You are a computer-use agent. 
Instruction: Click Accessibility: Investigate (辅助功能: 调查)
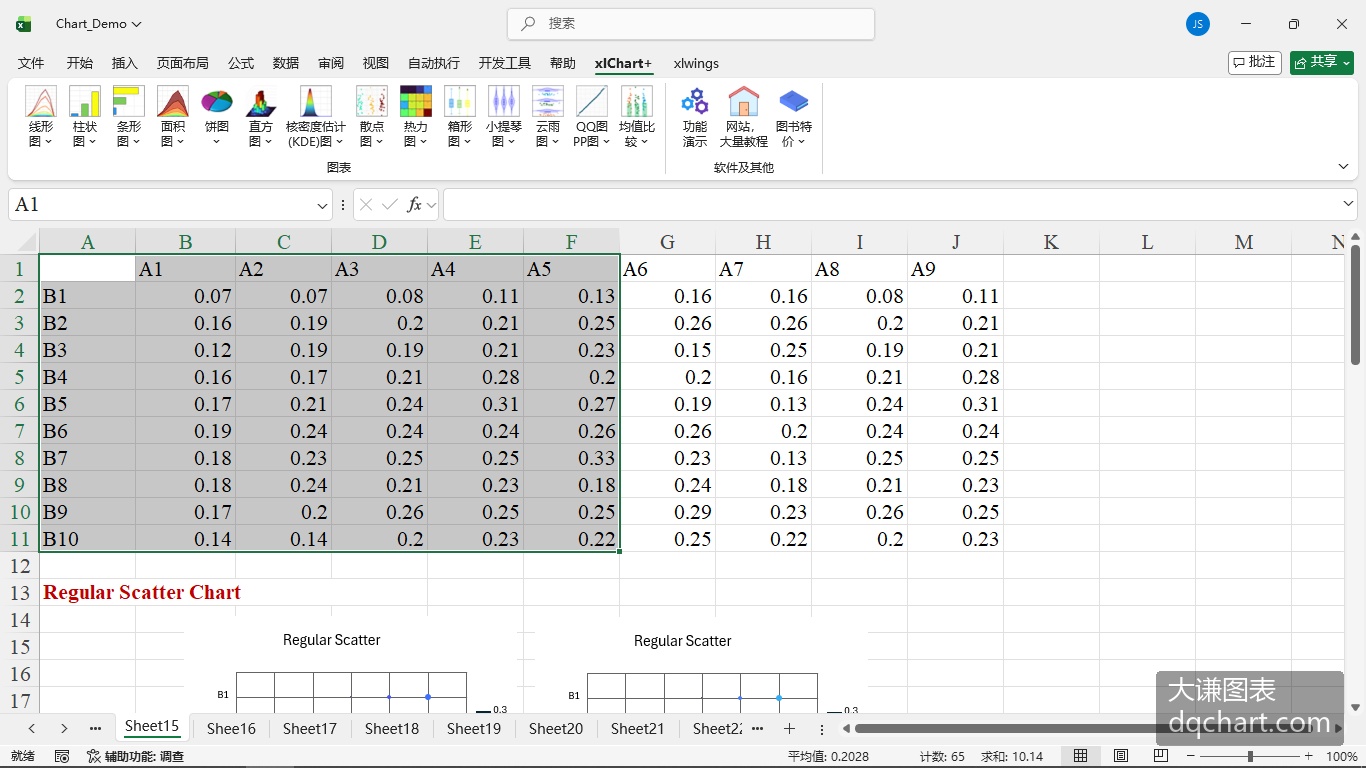coord(136,756)
